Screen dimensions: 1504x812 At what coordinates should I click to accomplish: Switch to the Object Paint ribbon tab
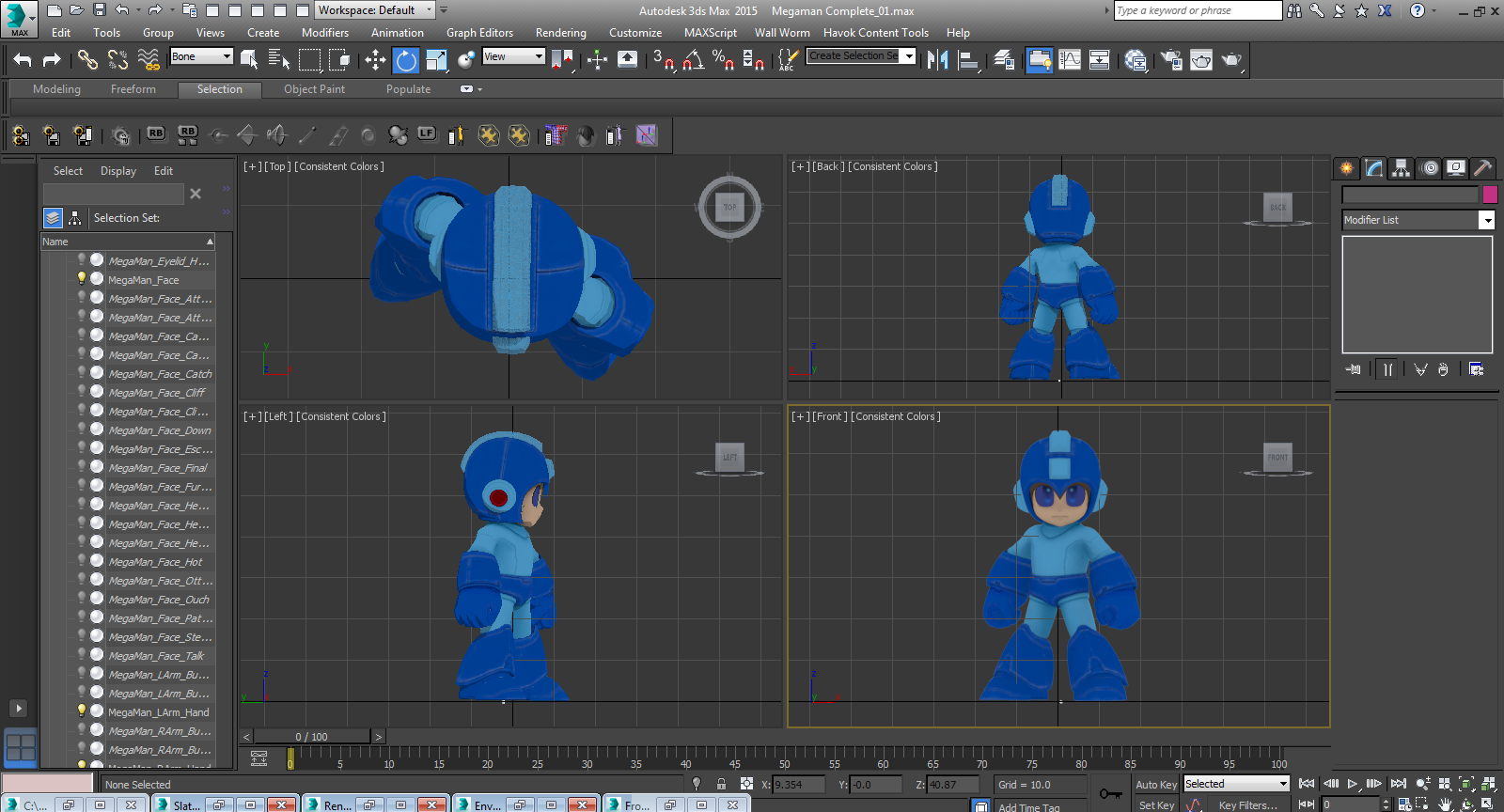[314, 89]
